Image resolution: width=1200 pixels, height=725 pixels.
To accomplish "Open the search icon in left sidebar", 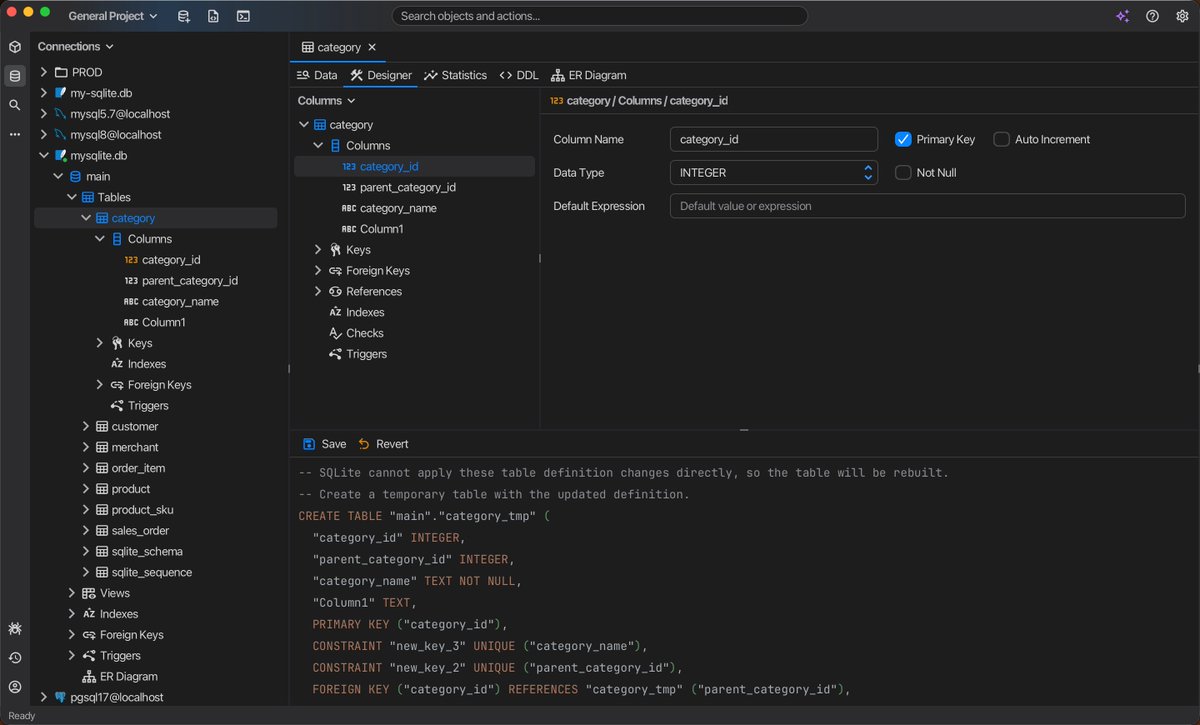I will [15, 105].
